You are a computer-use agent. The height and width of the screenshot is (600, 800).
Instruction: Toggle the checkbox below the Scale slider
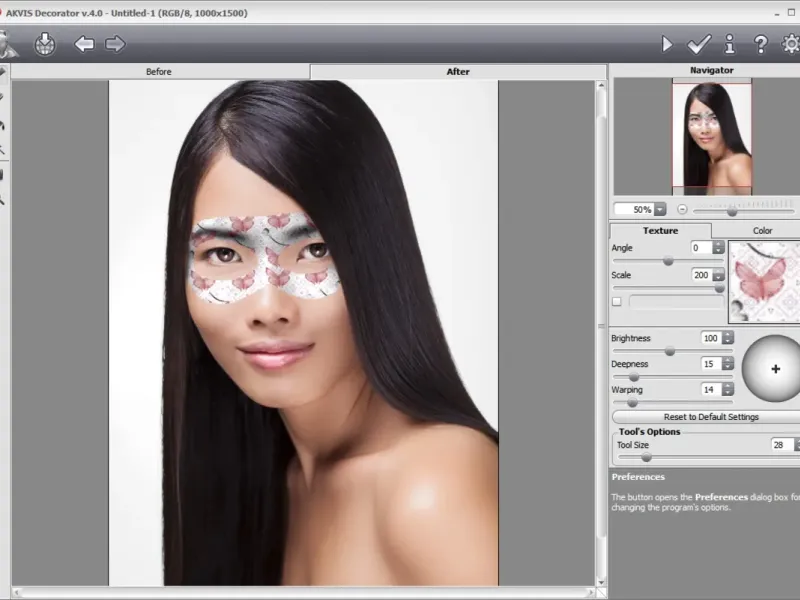tap(616, 301)
